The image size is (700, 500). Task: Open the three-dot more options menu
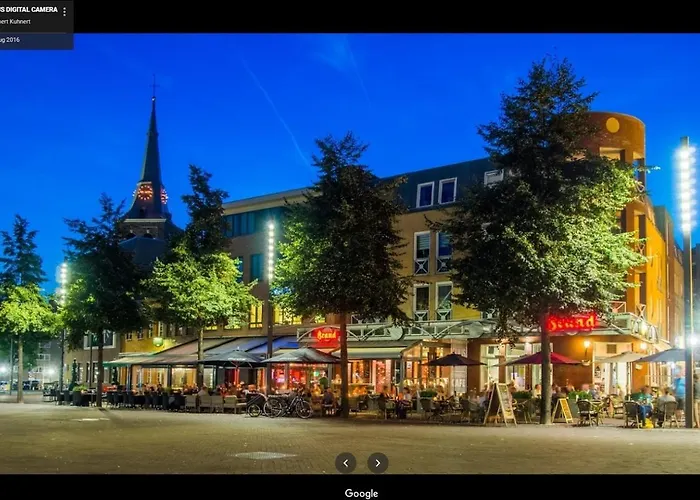[x=64, y=12]
